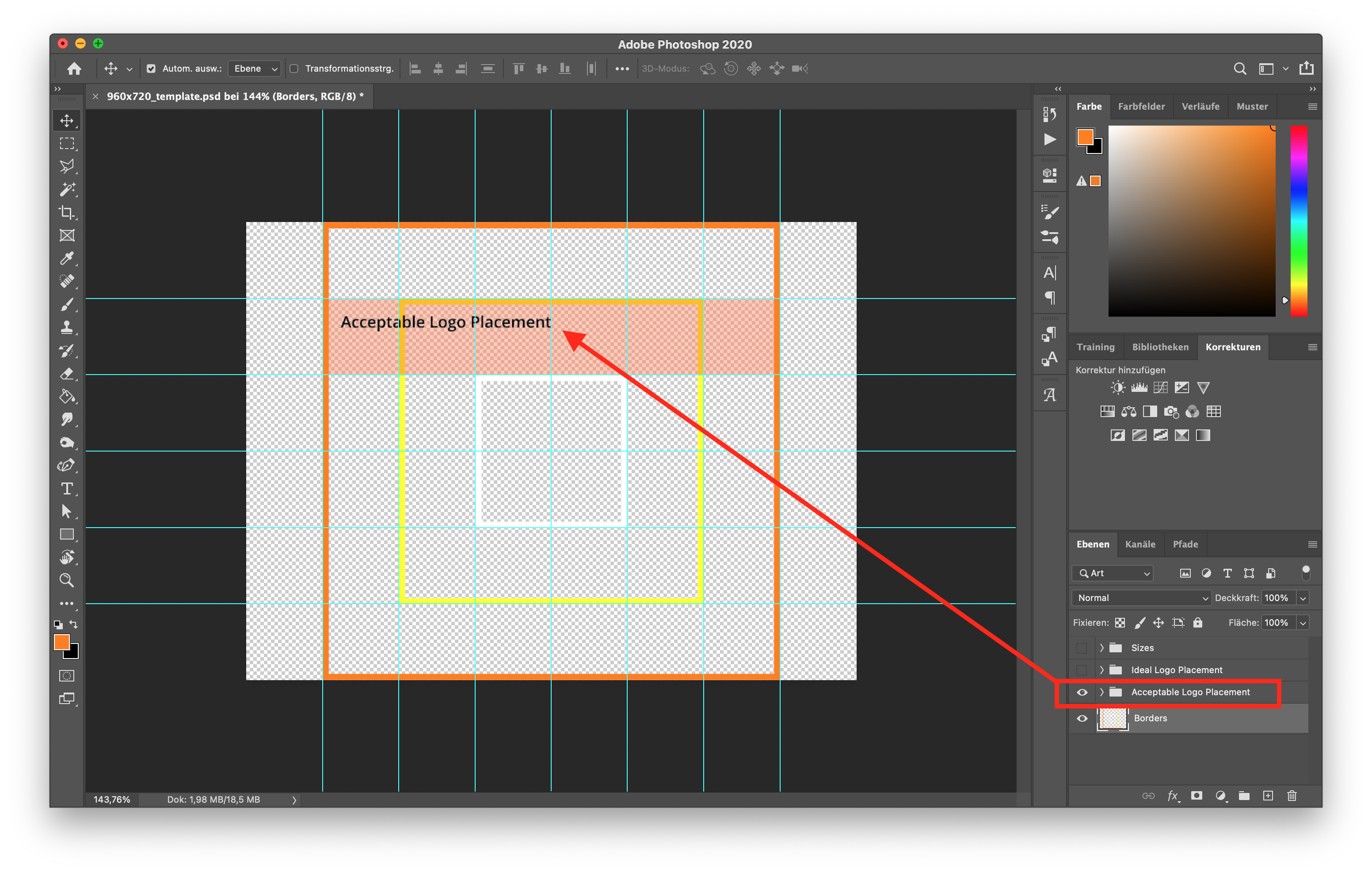Switch to the Muster tab

click(1252, 107)
